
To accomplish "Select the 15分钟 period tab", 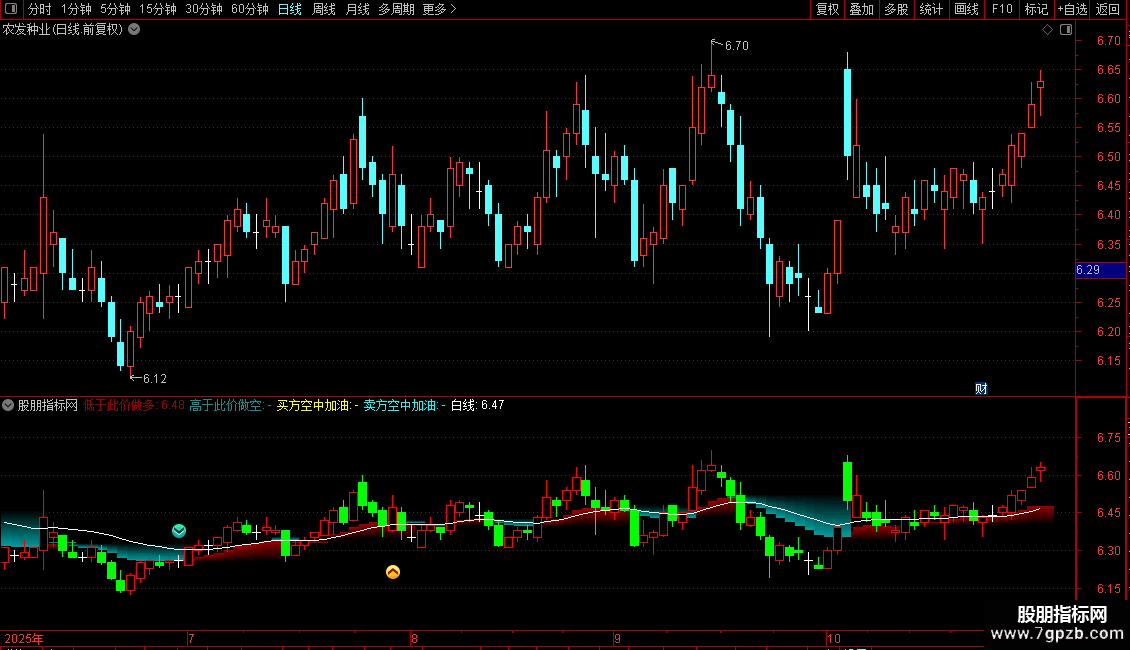I will [x=158, y=9].
